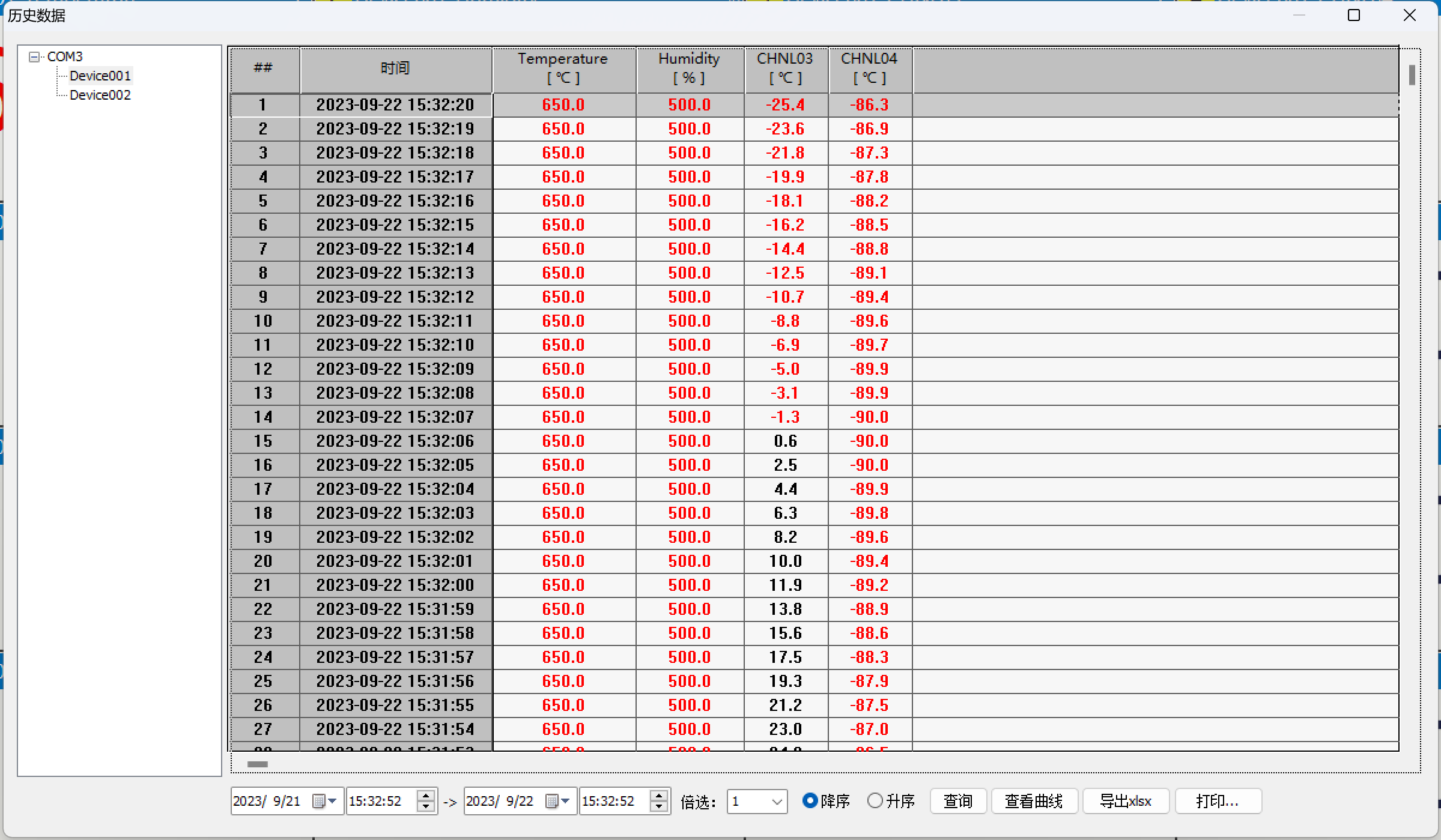Select Device001 in the tree
This screenshot has height=840, width=1441.
pos(100,76)
